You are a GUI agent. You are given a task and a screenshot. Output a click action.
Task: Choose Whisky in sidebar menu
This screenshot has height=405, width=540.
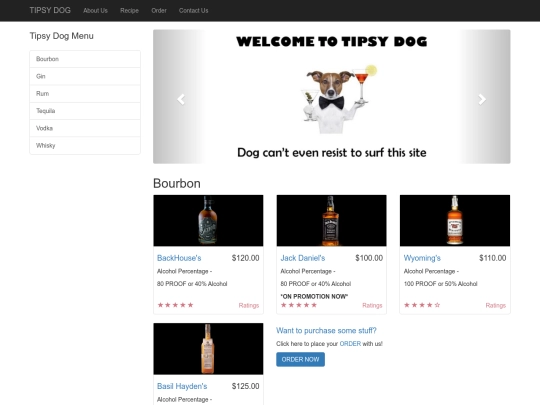point(85,145)
